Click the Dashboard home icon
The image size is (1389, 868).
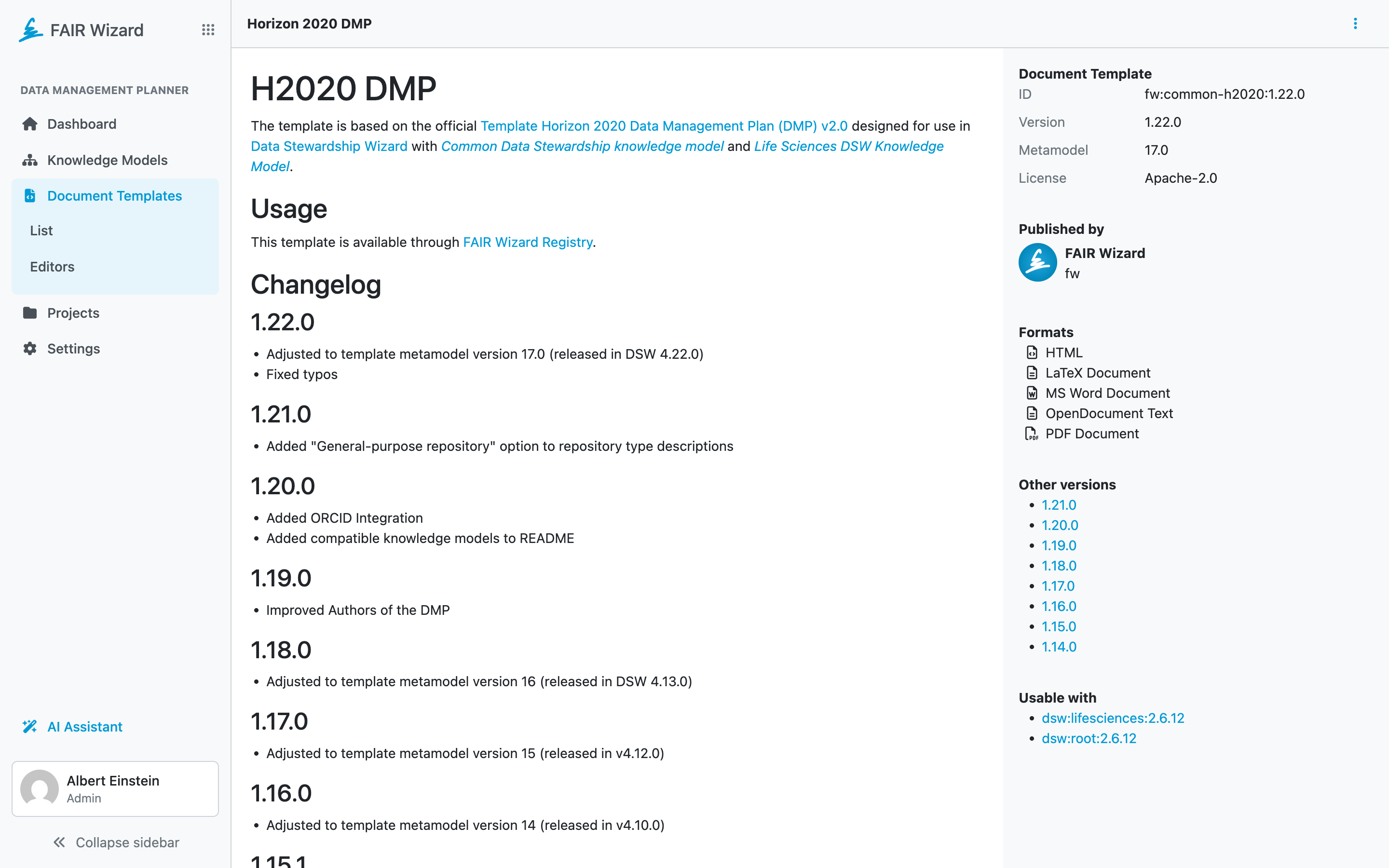[x=30, y=124]
